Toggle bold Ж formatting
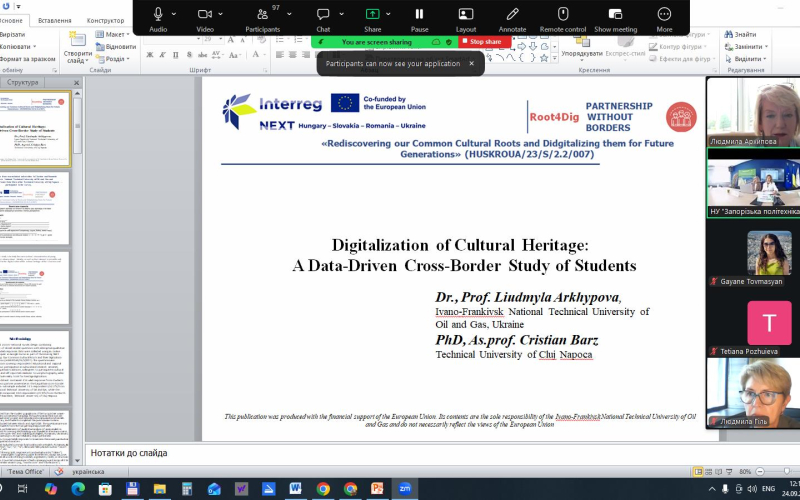The image size is (800, 500). click(x=150, y=55)
